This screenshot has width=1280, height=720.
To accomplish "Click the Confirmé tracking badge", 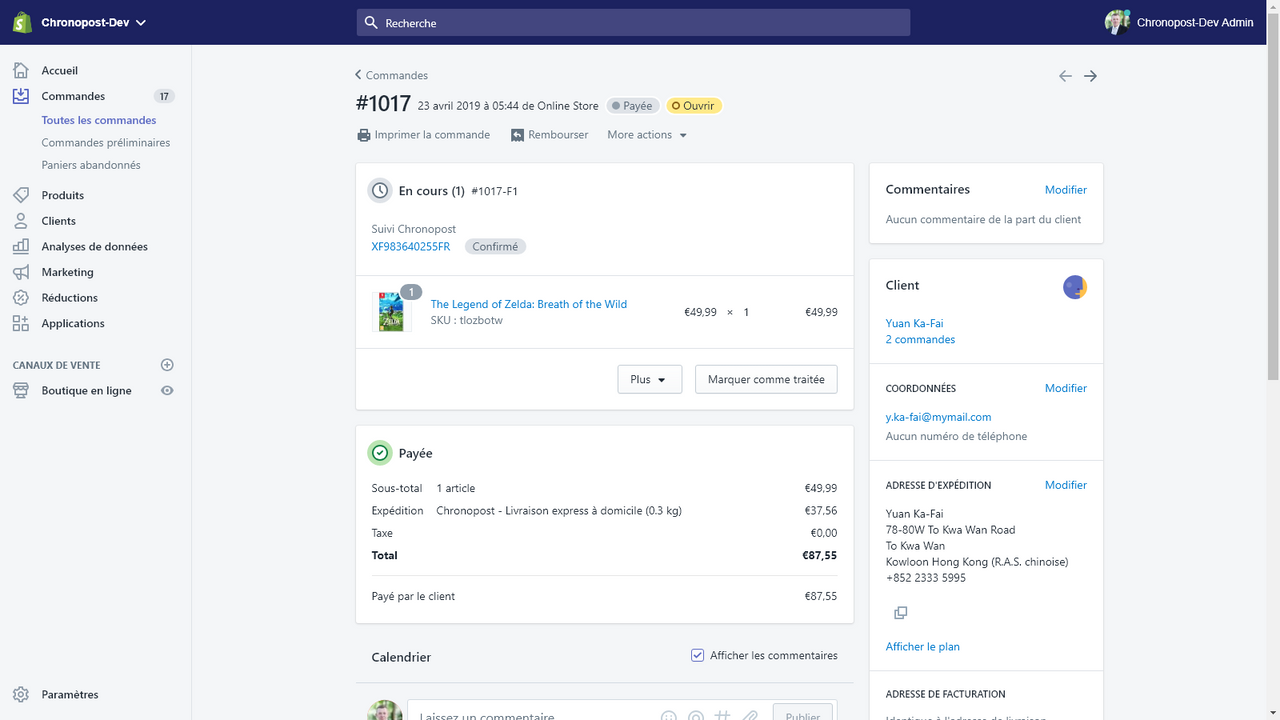I will tap(495, 246).
